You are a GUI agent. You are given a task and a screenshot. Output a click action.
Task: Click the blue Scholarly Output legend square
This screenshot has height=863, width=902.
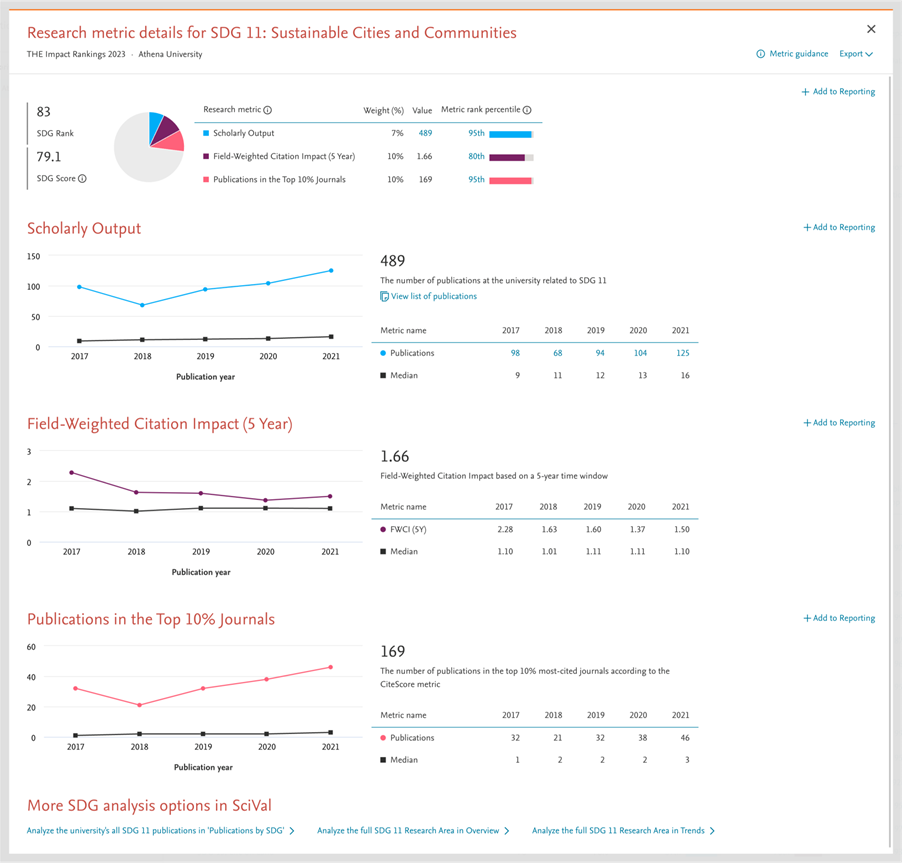206,133
